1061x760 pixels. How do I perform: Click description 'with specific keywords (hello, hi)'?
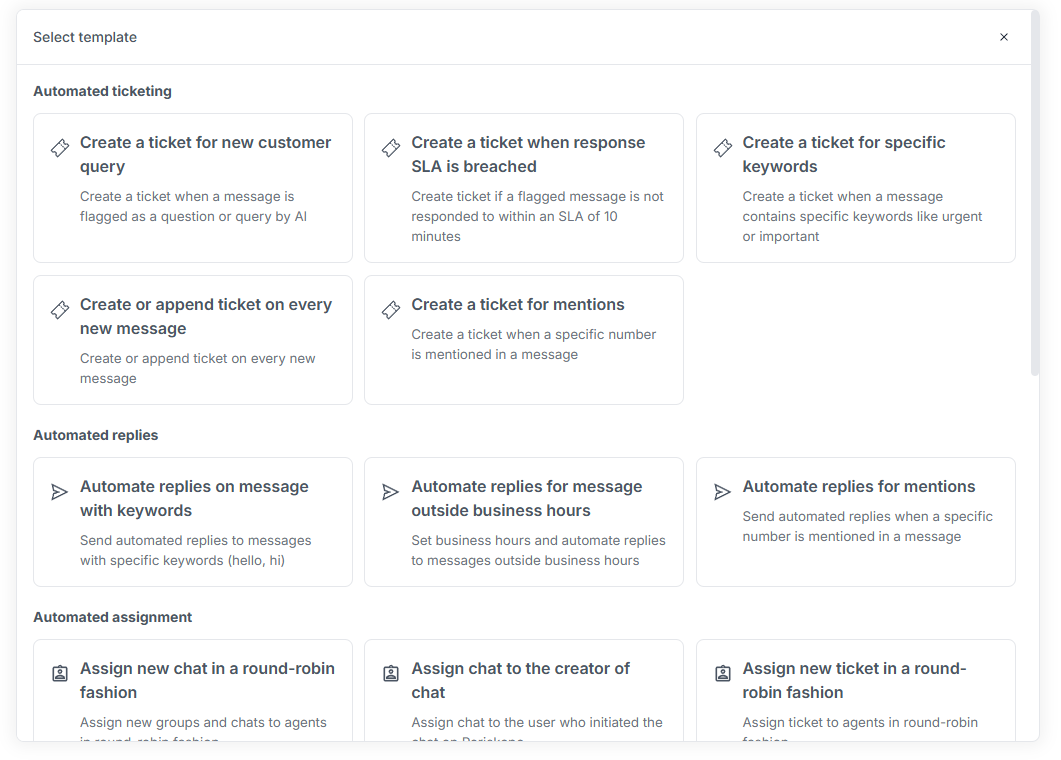click(x=182, y=560)
